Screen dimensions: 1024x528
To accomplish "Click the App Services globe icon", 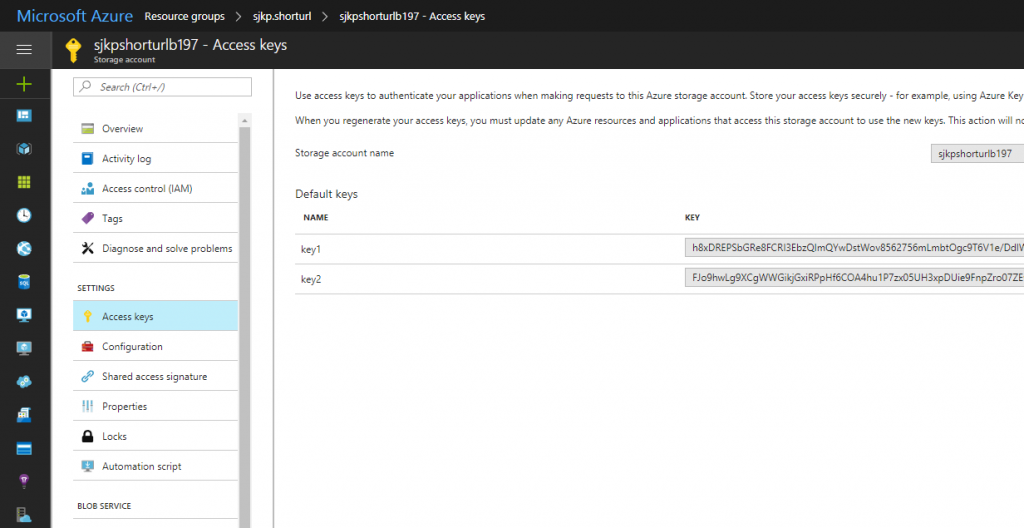I will point(24,249).
